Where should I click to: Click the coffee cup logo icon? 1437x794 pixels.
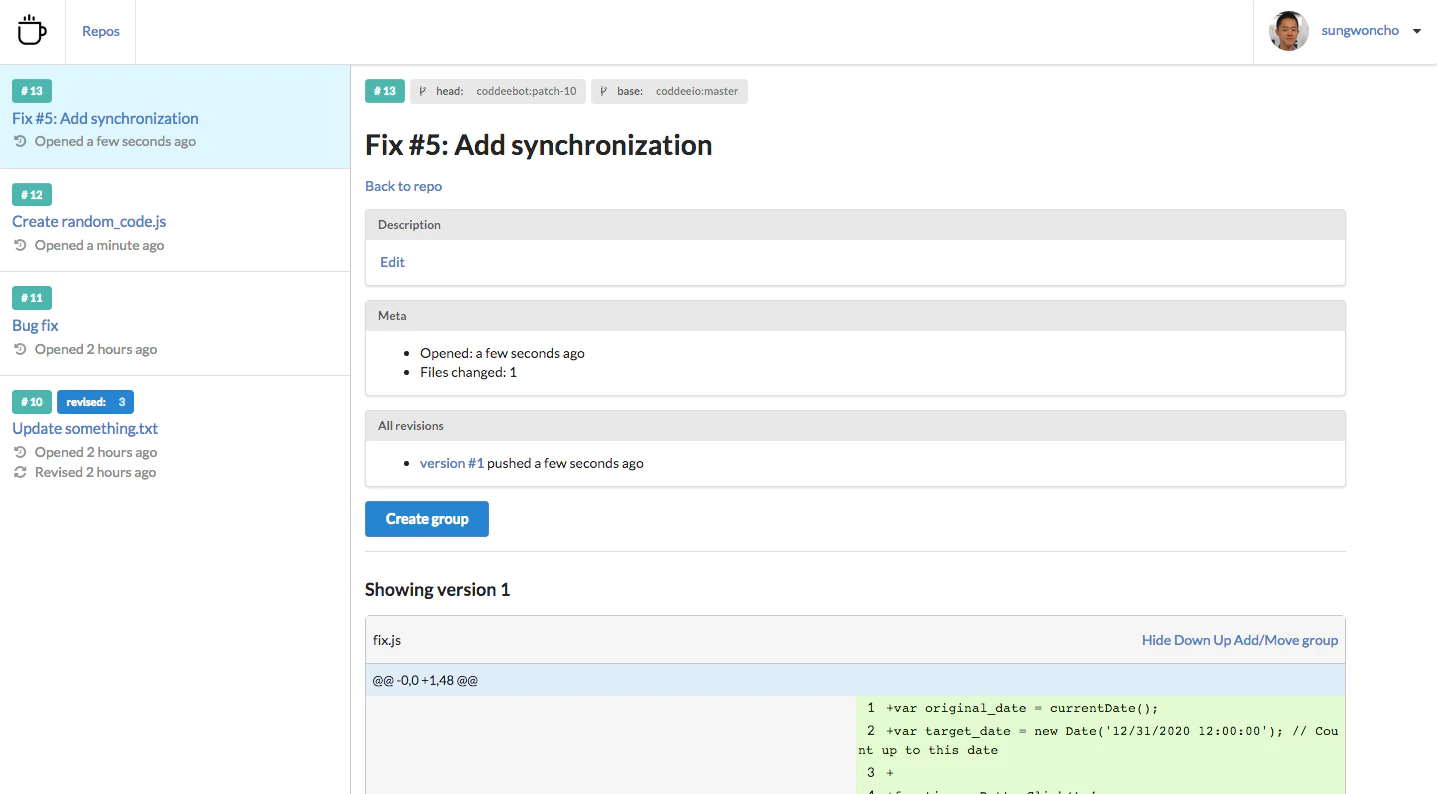[x=32, y=31]
